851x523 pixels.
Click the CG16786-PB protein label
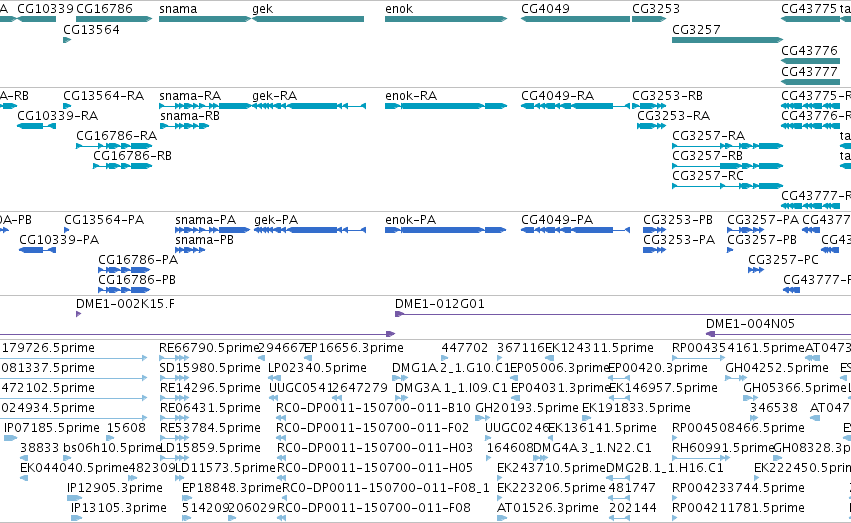coord(137,280)
